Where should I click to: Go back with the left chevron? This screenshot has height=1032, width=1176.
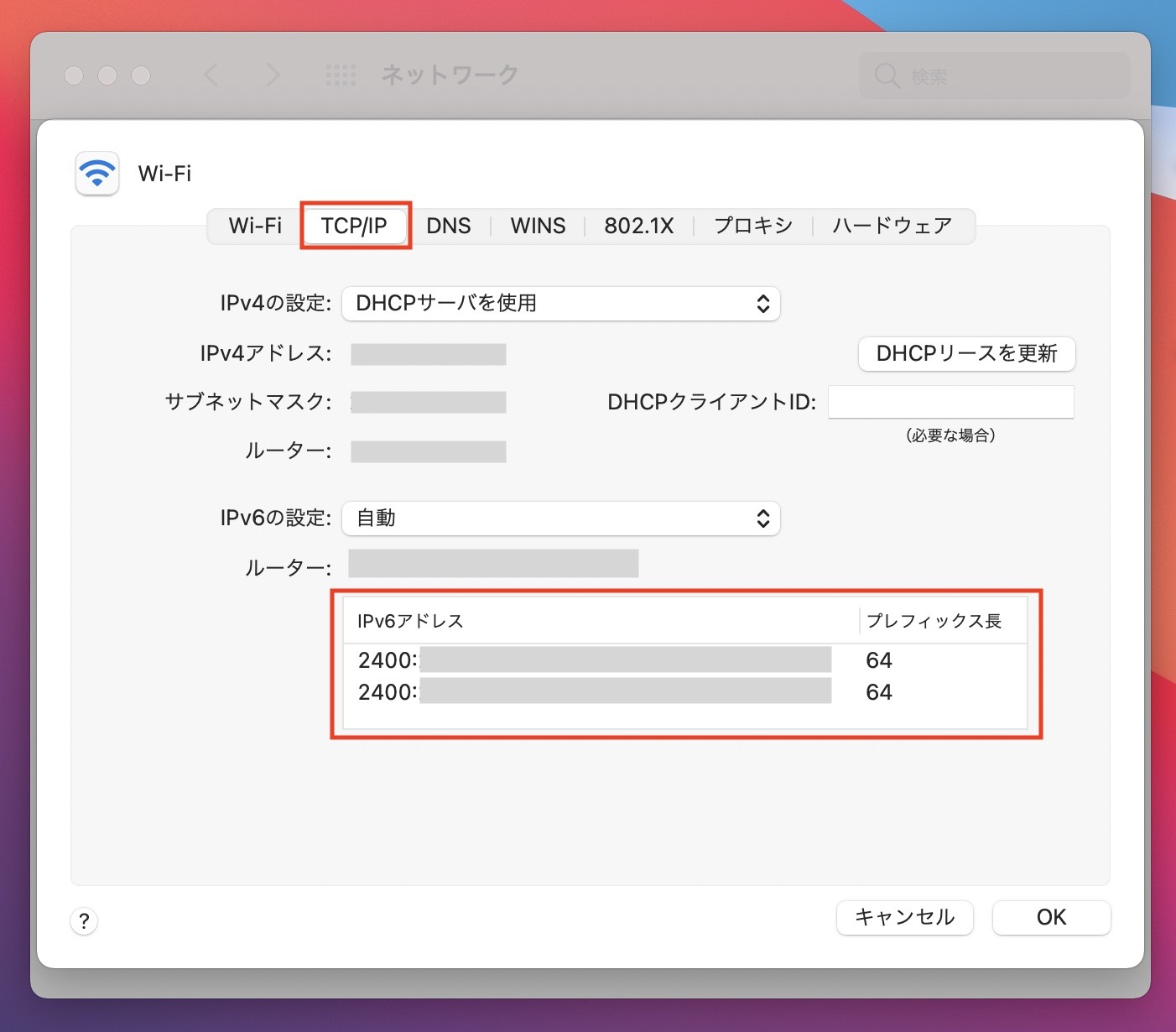coord(211,76)
